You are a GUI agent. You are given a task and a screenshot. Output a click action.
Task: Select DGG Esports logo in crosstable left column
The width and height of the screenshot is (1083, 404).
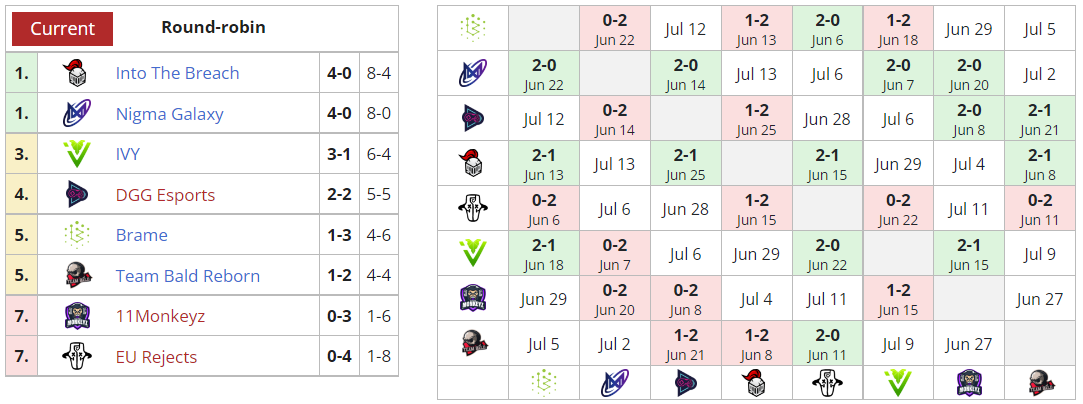[473, 119]
